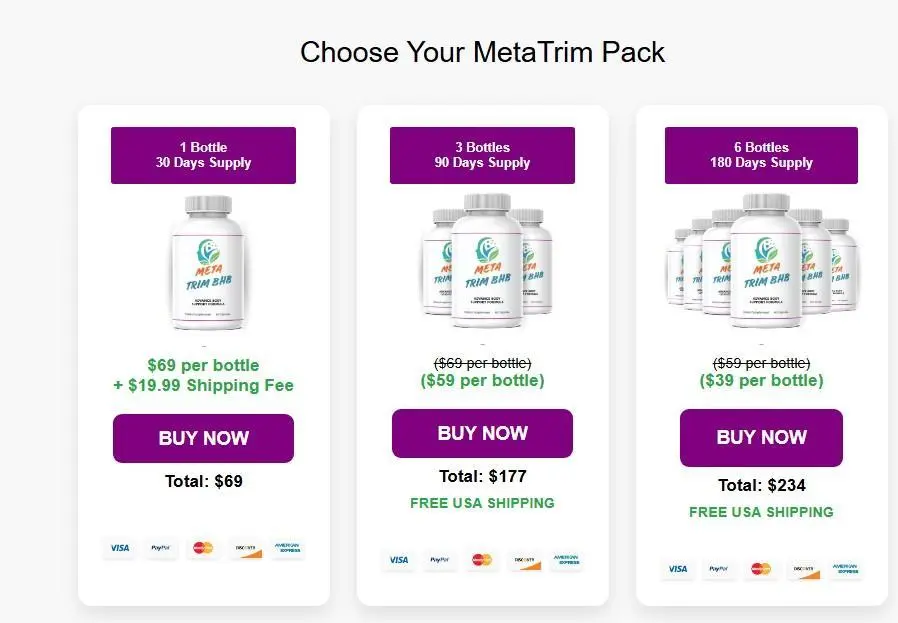Select the 3 Bottles 90 Days Supply banner

[482, 155]
